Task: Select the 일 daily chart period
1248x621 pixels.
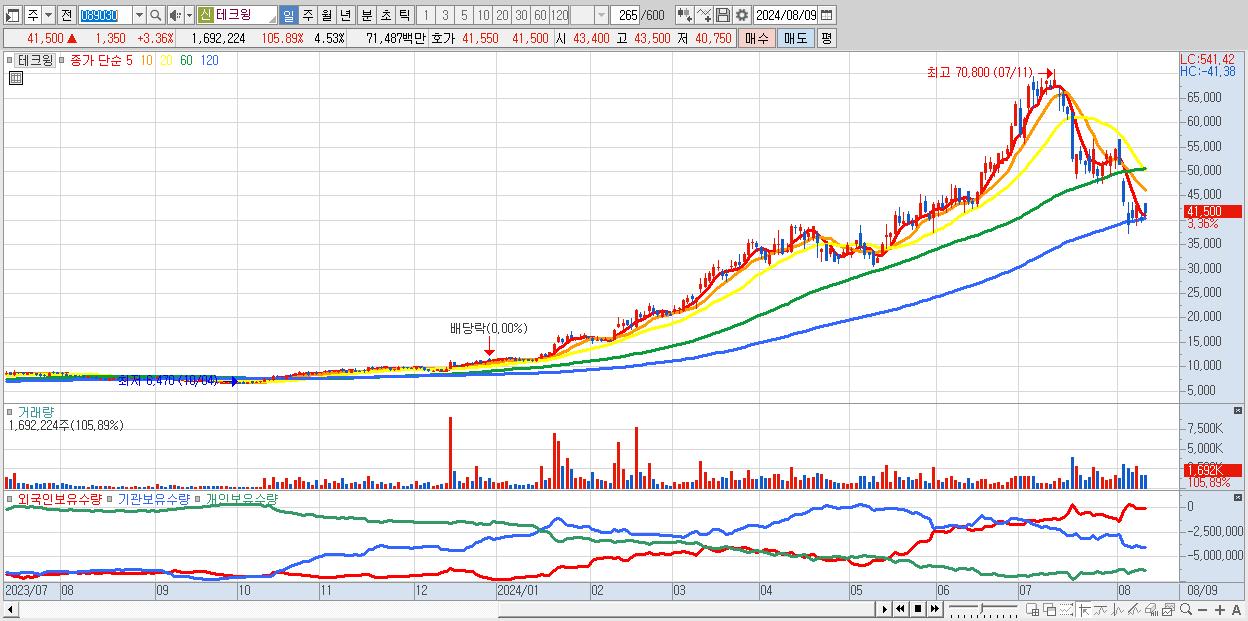Action: (288, 15)
